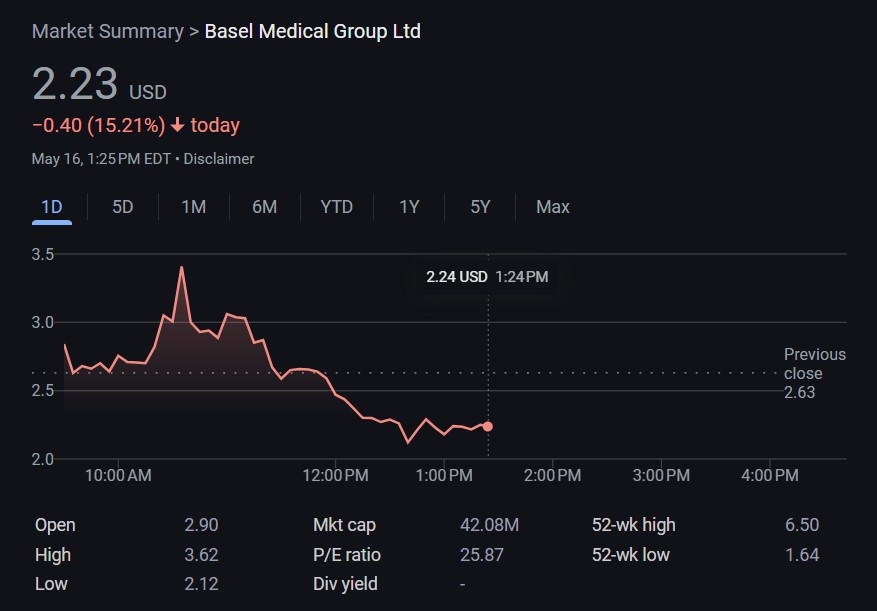
Task: Click the red down arrow icon
Action: point(177,126)
